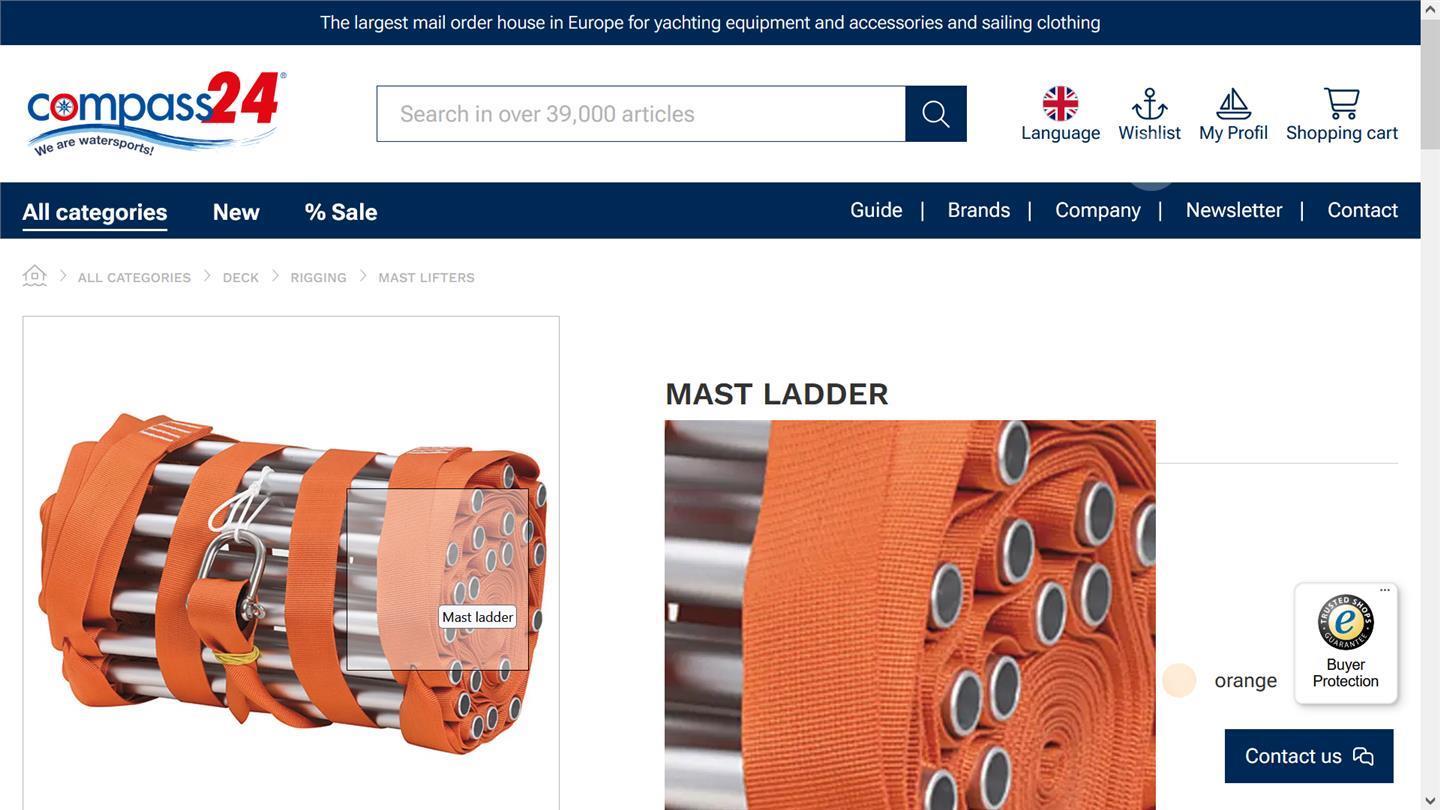1440x810 pixels.
Task: Open the All categories menu
Action: [95, 212]
